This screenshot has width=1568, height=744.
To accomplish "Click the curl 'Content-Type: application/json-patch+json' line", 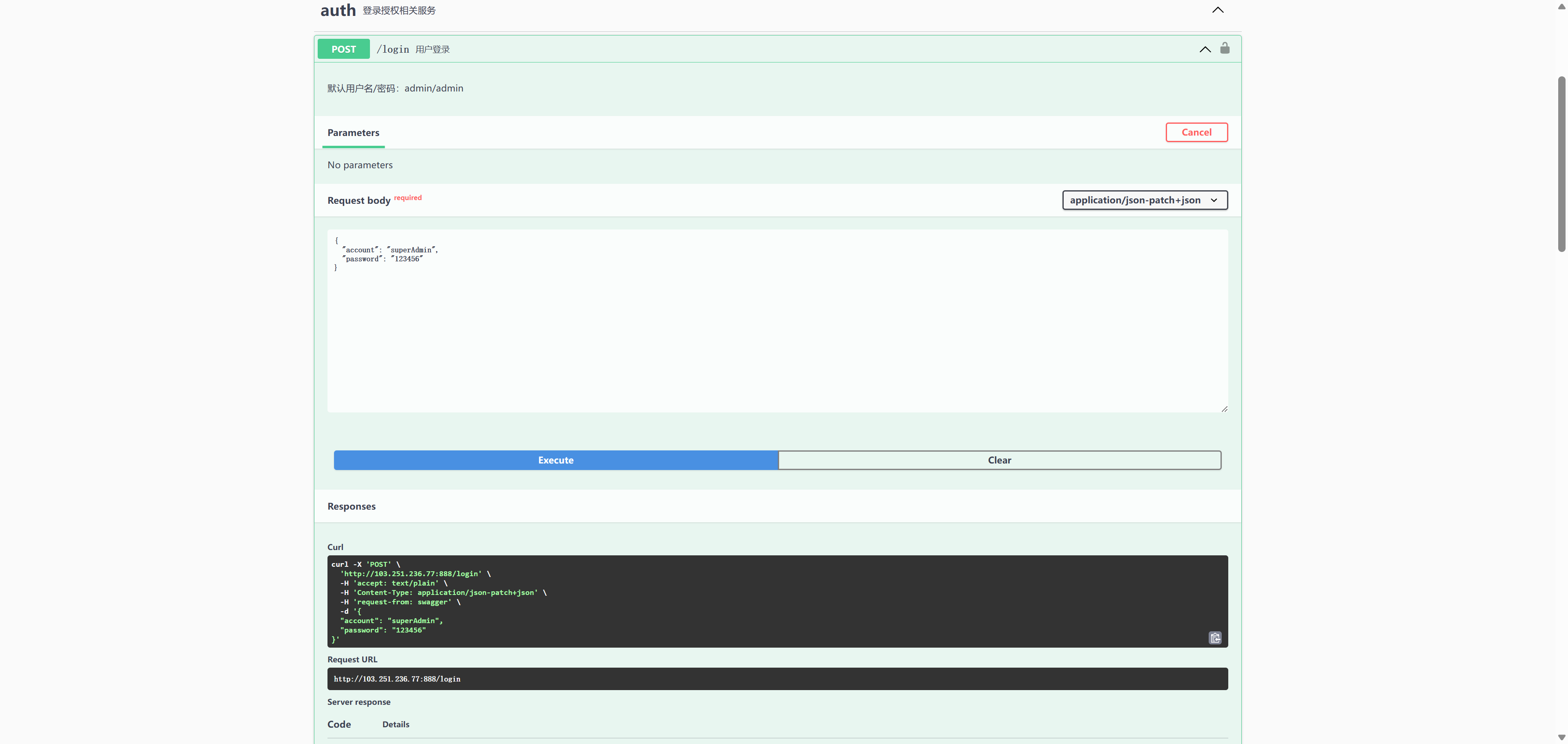I will (444, 593).
